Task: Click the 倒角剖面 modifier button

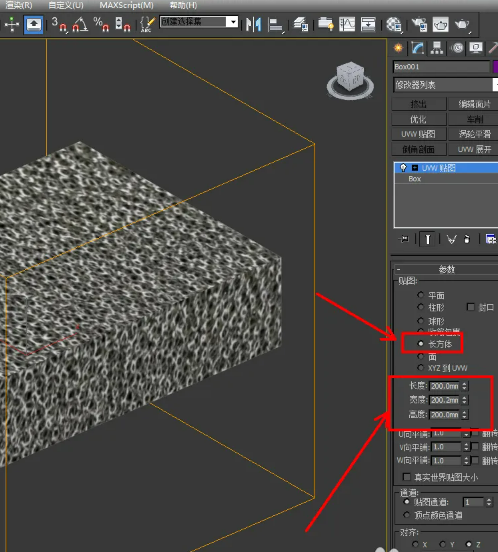Action: [x=419, y=149]
